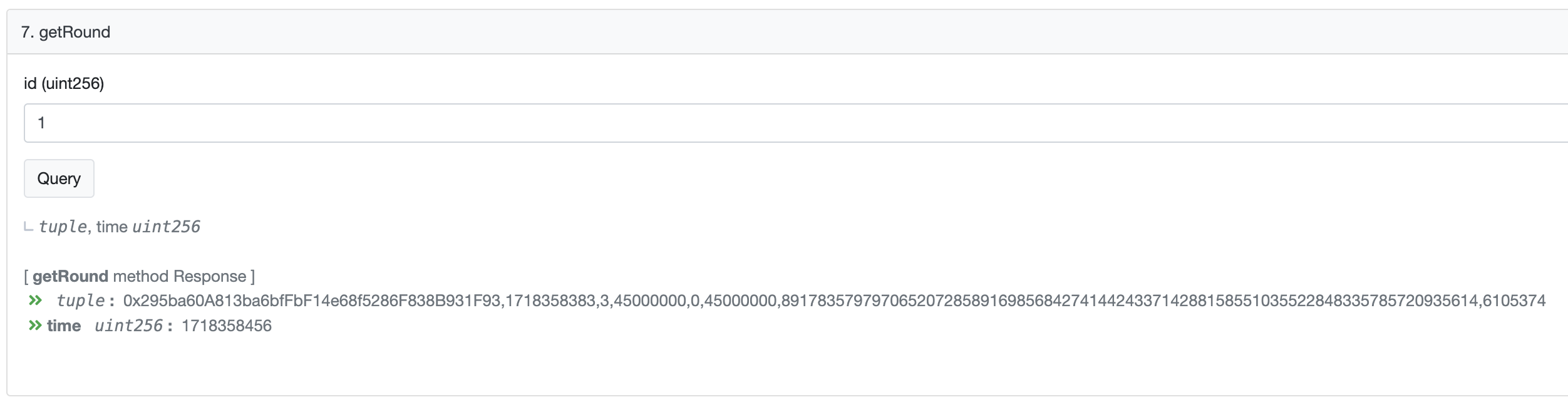Click the green double-chevron icon beside tuple
The height and width of the screenshot is (407, 1568).
(x=36, y=301)
